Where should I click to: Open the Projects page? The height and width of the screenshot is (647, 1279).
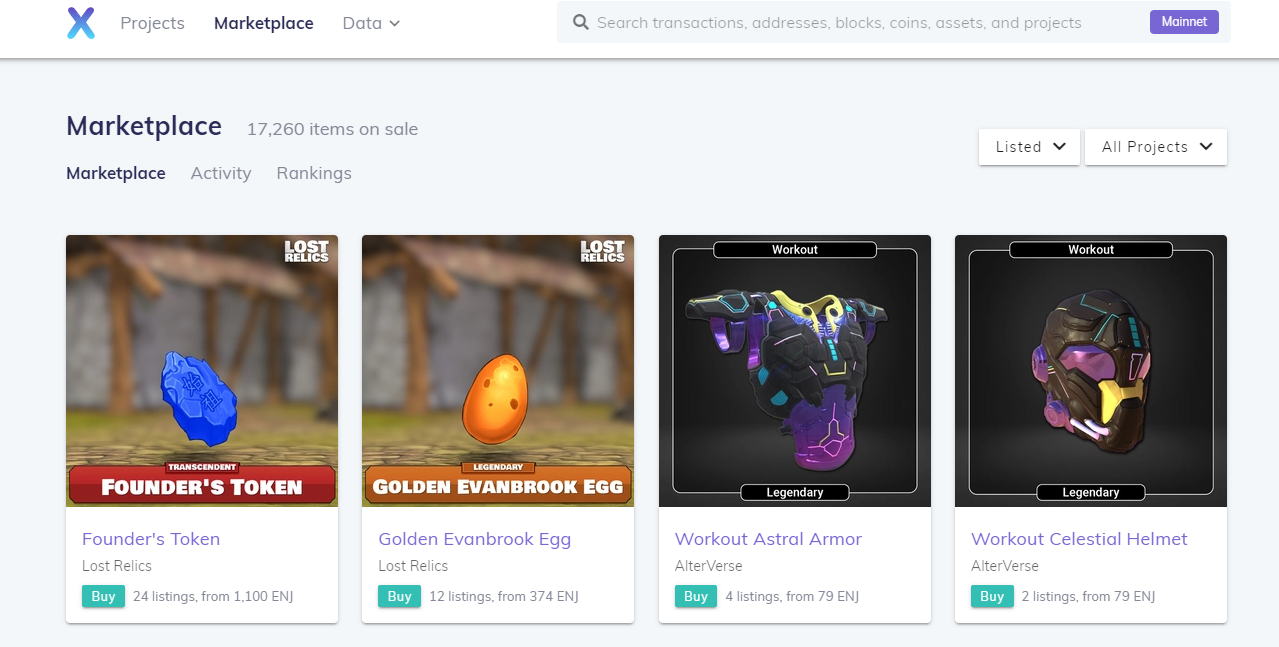152,23
